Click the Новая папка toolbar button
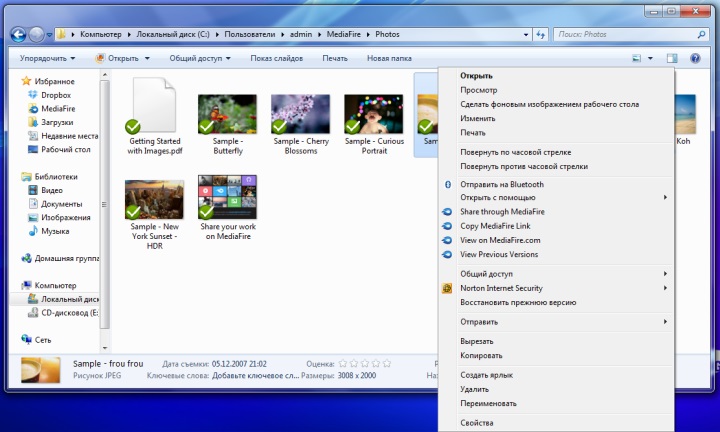Viewport: 720px width, 432px height. pyautogui.click(x=389, y=58)
